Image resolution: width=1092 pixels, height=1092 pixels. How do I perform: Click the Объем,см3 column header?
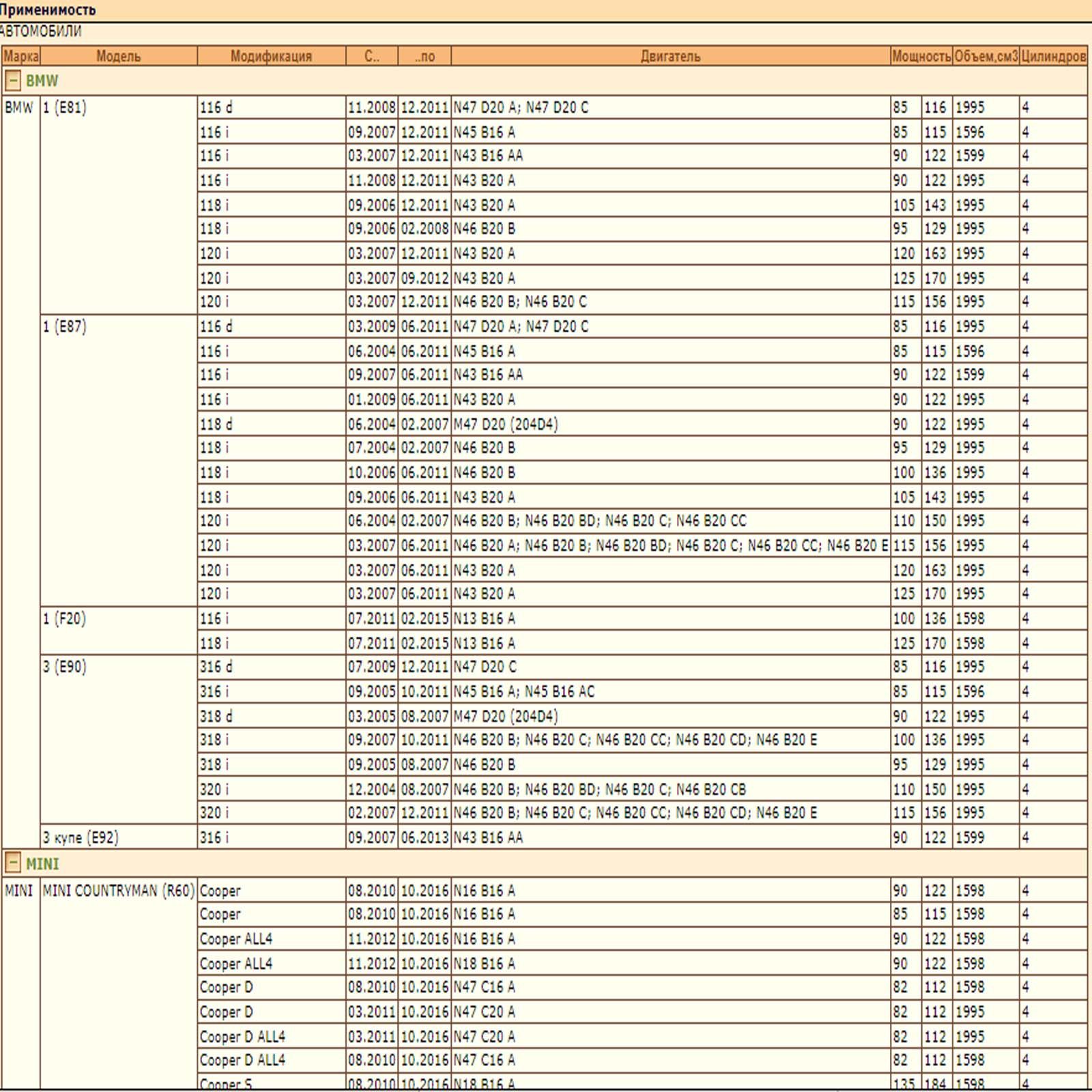coord(986,56)
